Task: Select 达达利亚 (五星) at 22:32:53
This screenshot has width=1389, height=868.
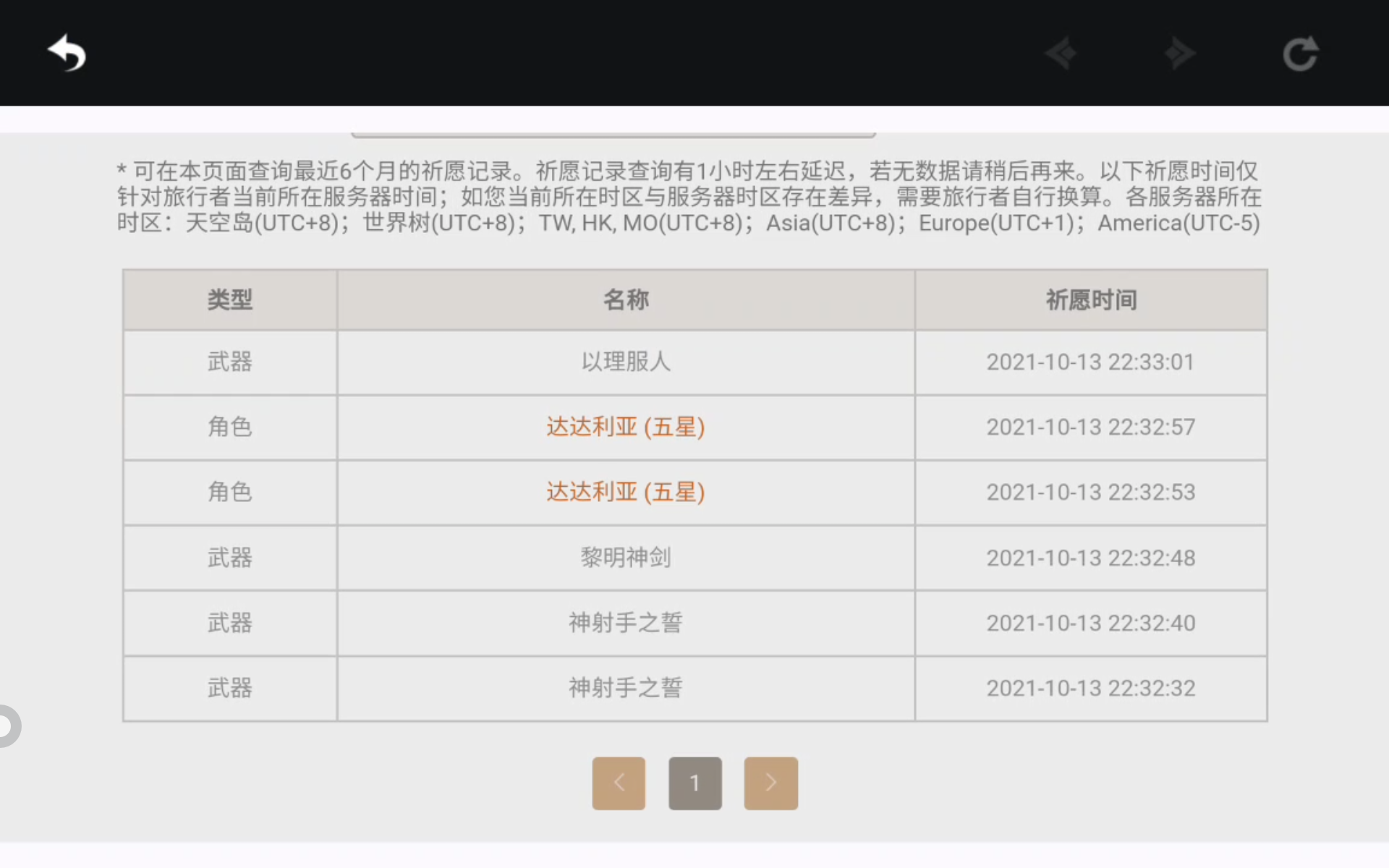Action: coord(626,492)
